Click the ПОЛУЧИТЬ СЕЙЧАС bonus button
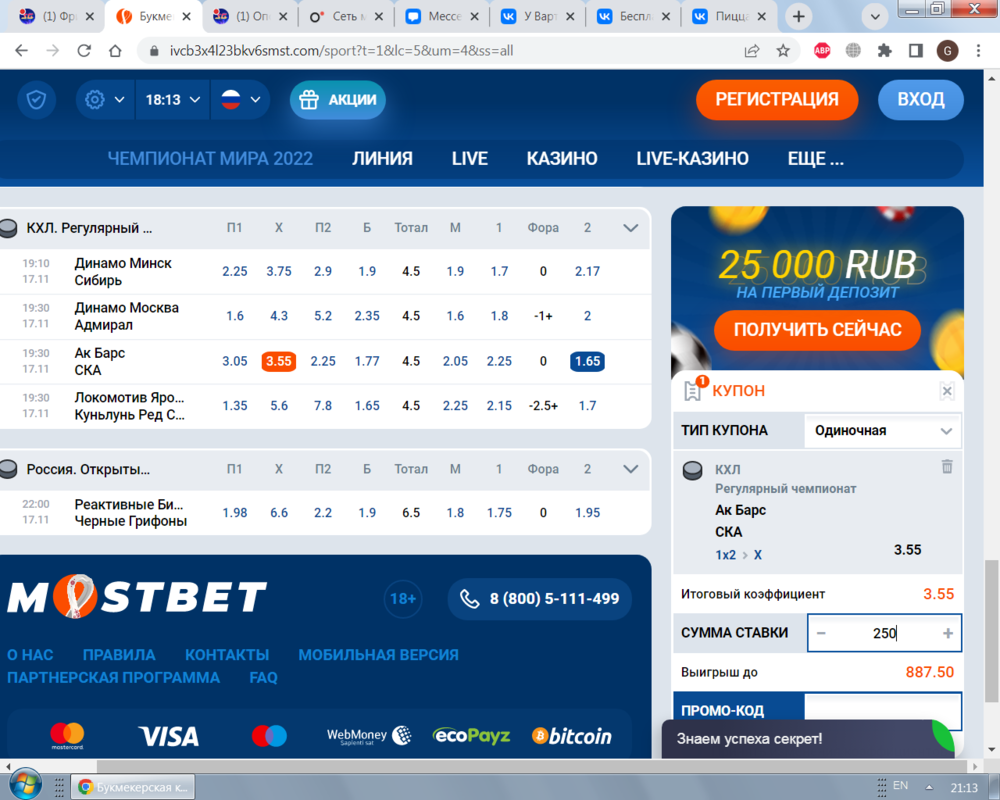The height and width of the screenshot is (800, 1000). tap(817, 330)
